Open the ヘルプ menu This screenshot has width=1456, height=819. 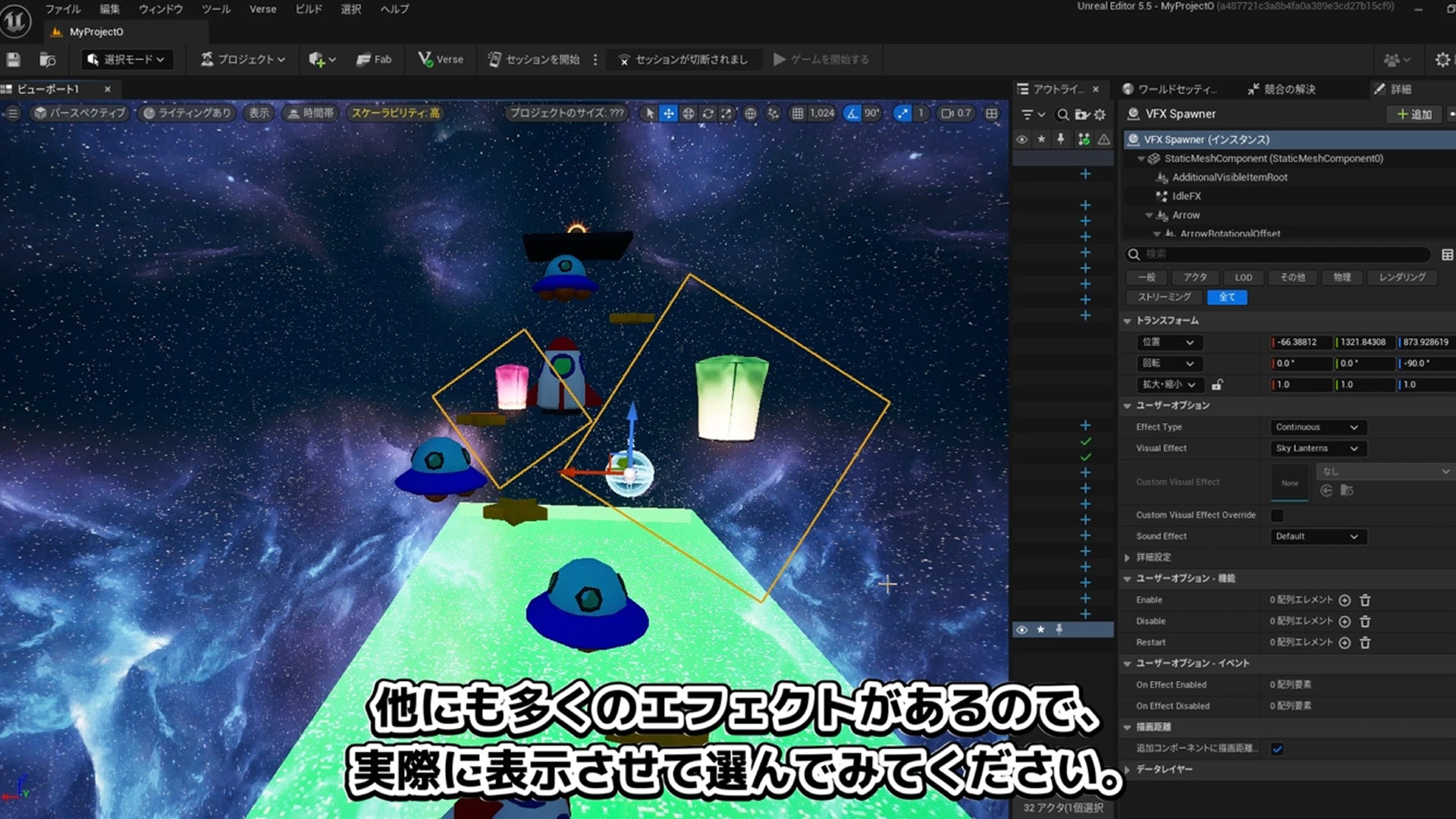pos(394,9)
